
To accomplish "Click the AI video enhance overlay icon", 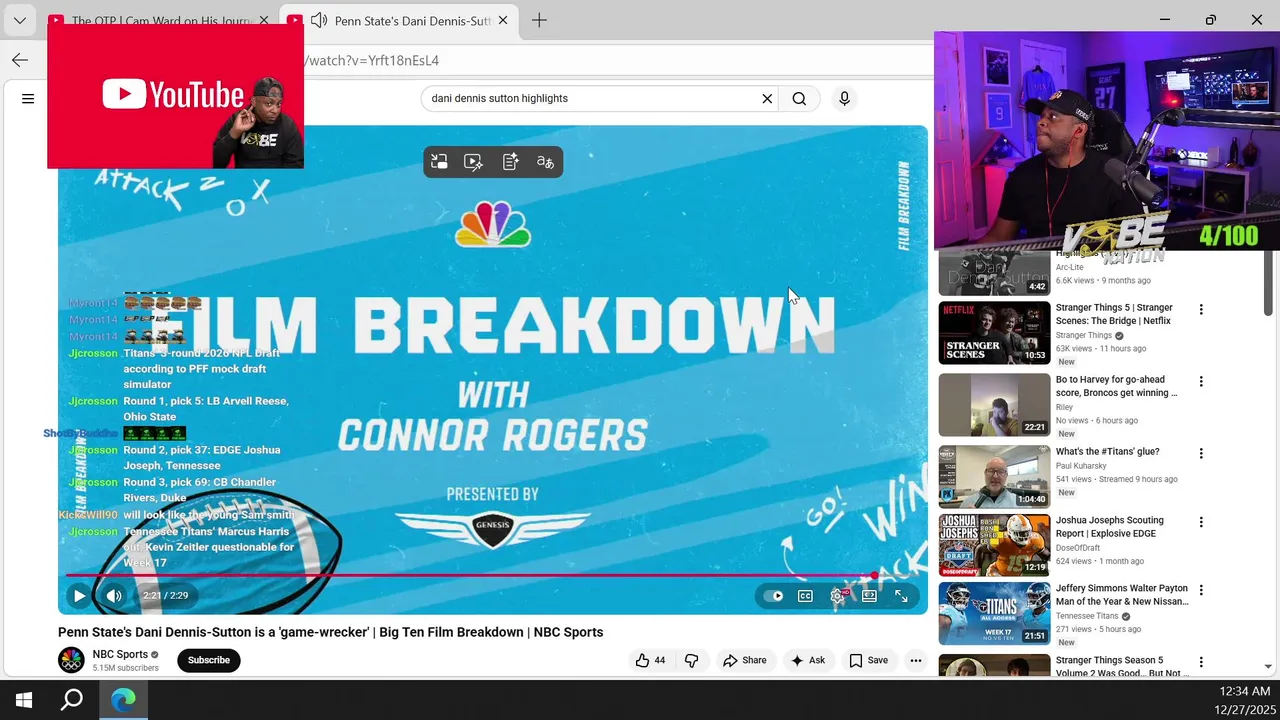I will pos(474,162).
